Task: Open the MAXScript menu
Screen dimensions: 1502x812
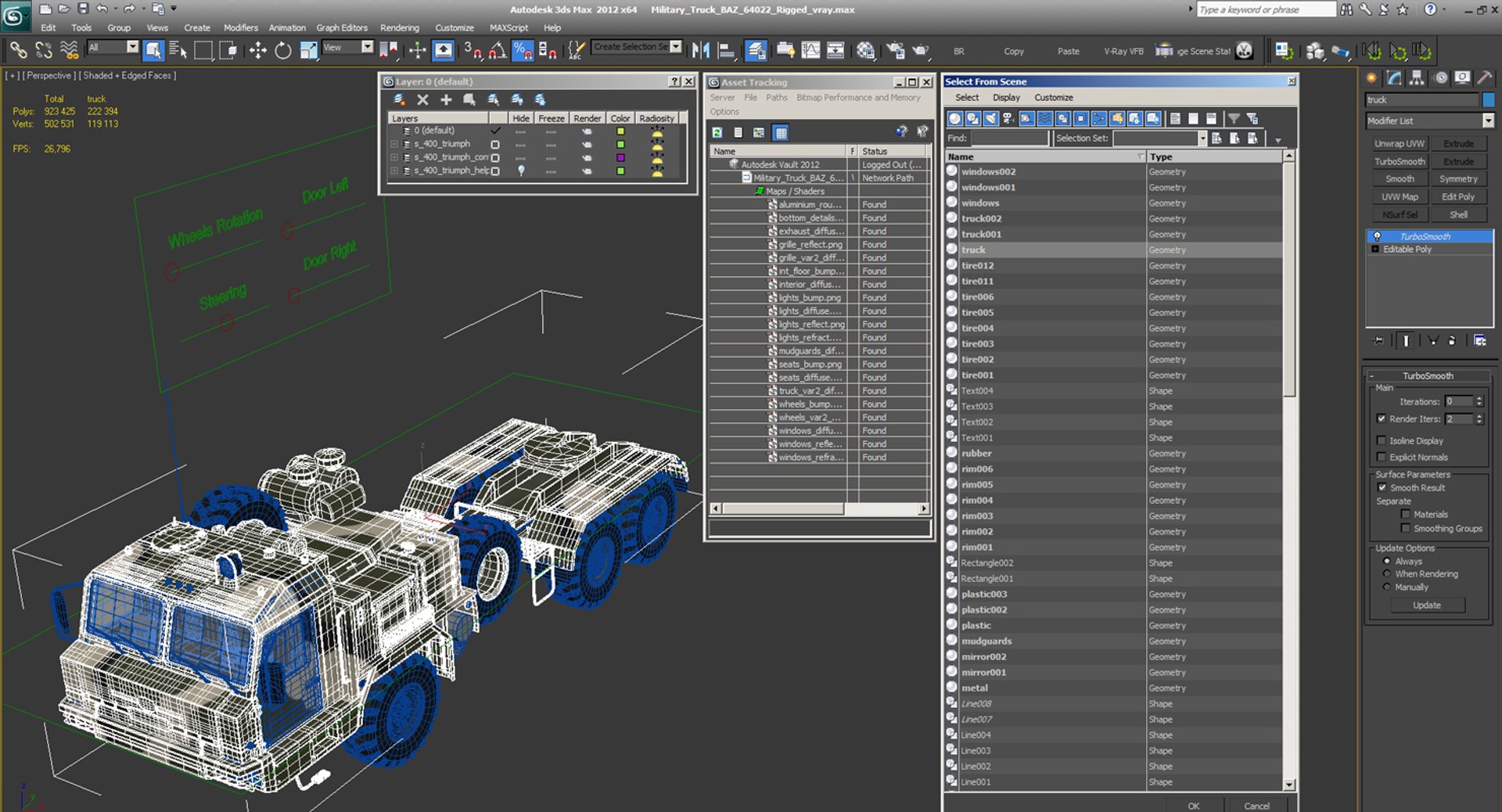Action: tap(508, 28)
